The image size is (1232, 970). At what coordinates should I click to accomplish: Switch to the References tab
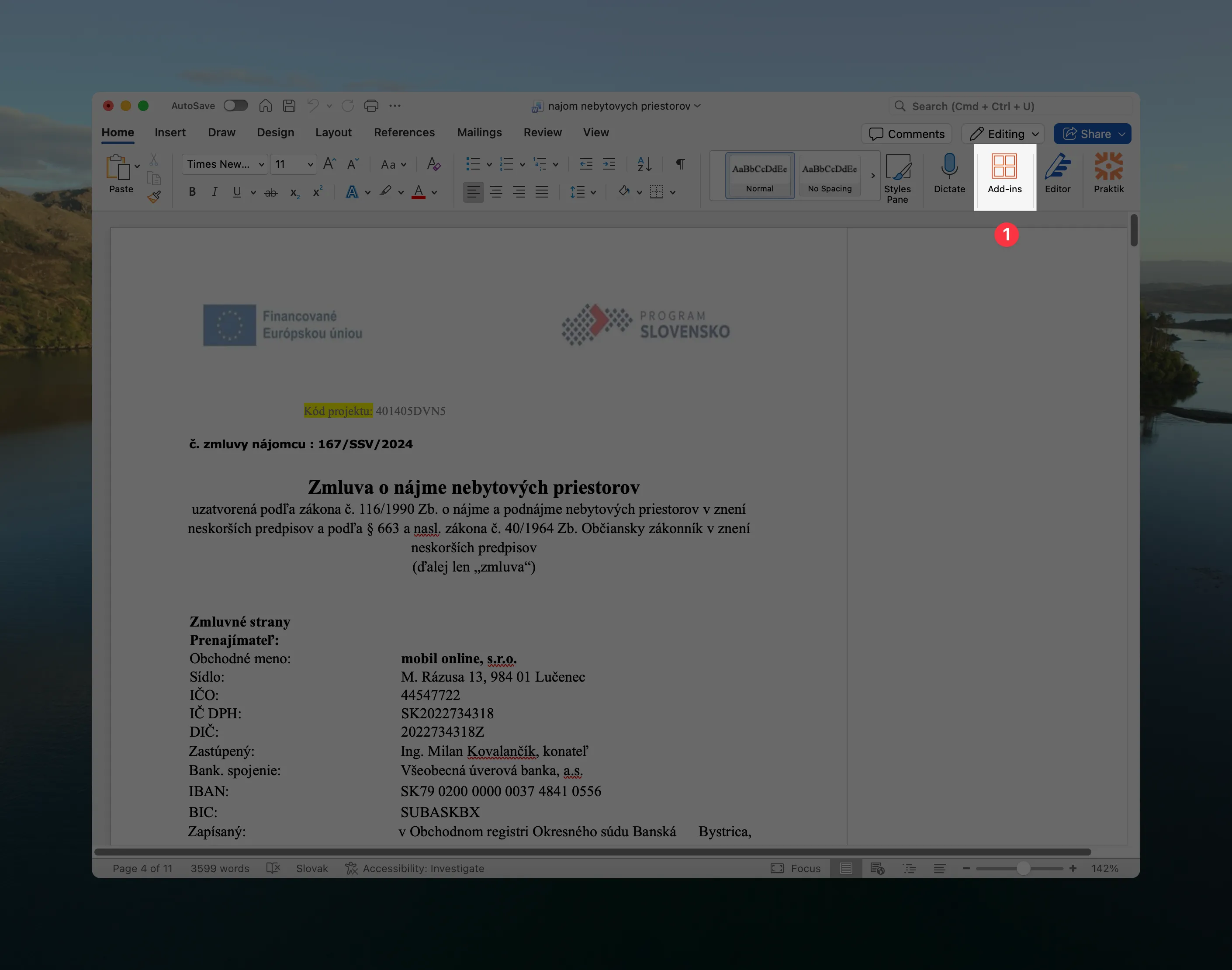click(x=404, y=132)
